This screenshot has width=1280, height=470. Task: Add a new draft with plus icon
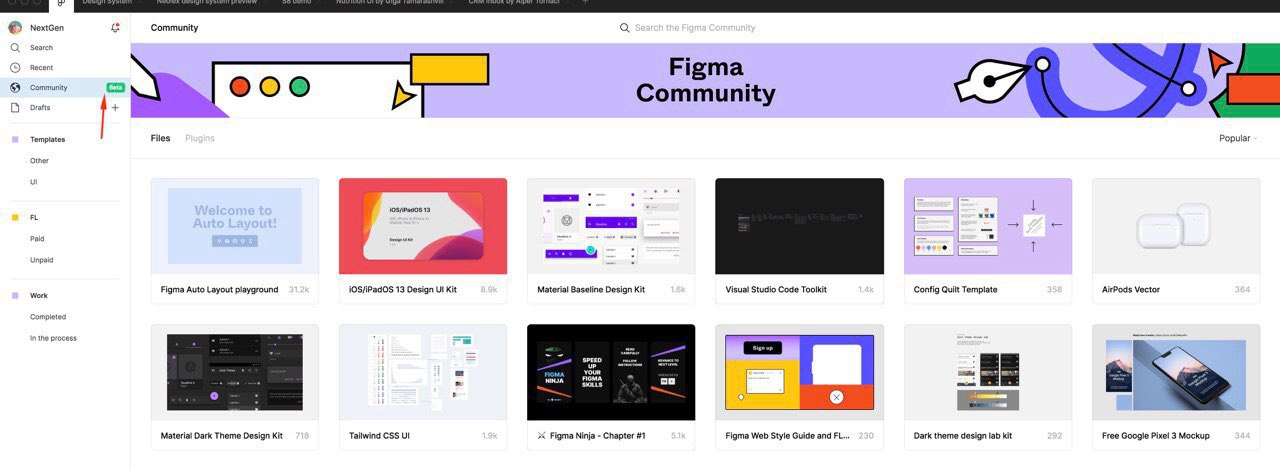pyautogui.click(x=115, y=107)
